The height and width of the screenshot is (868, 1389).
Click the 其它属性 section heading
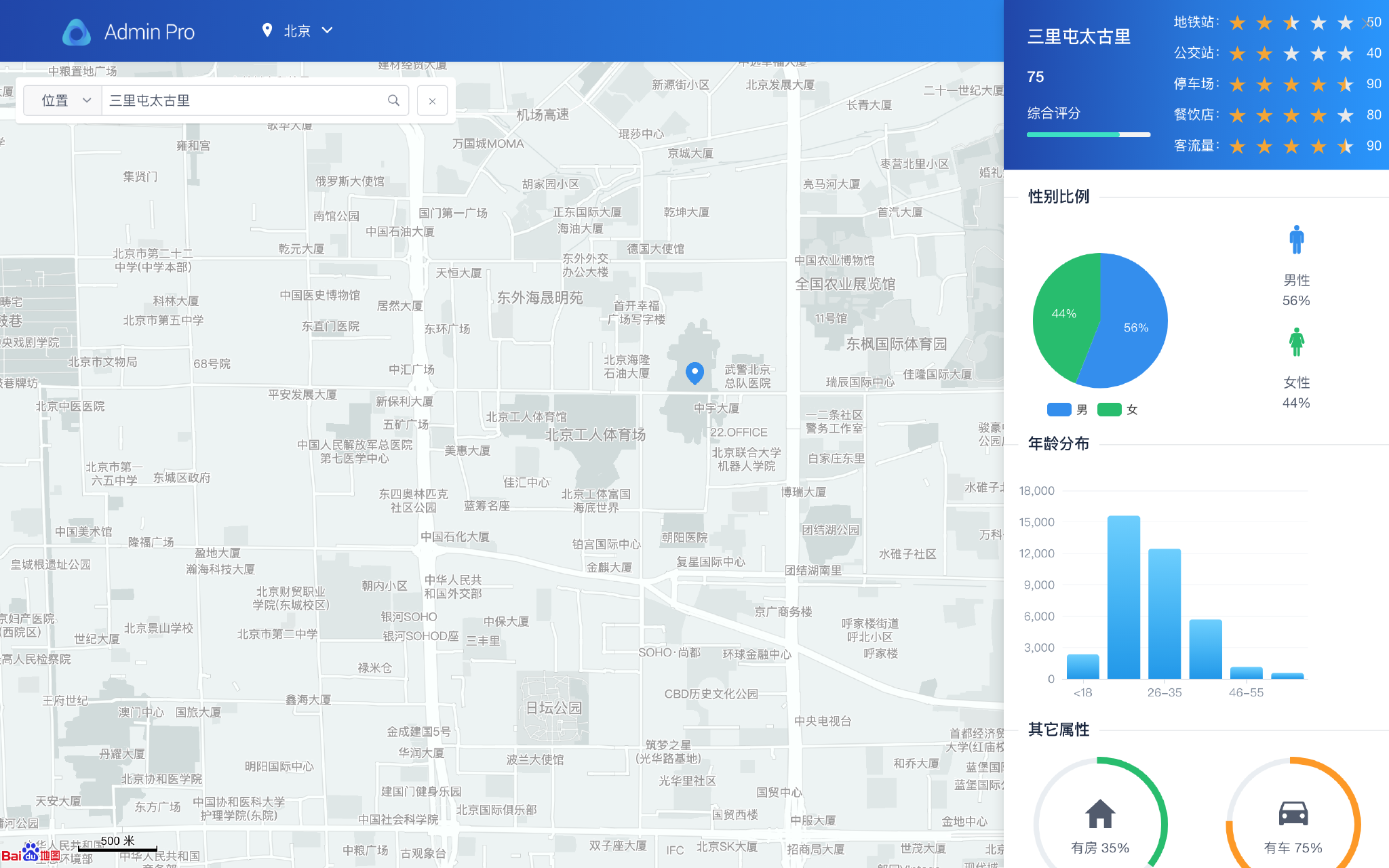coord(1059,730)
